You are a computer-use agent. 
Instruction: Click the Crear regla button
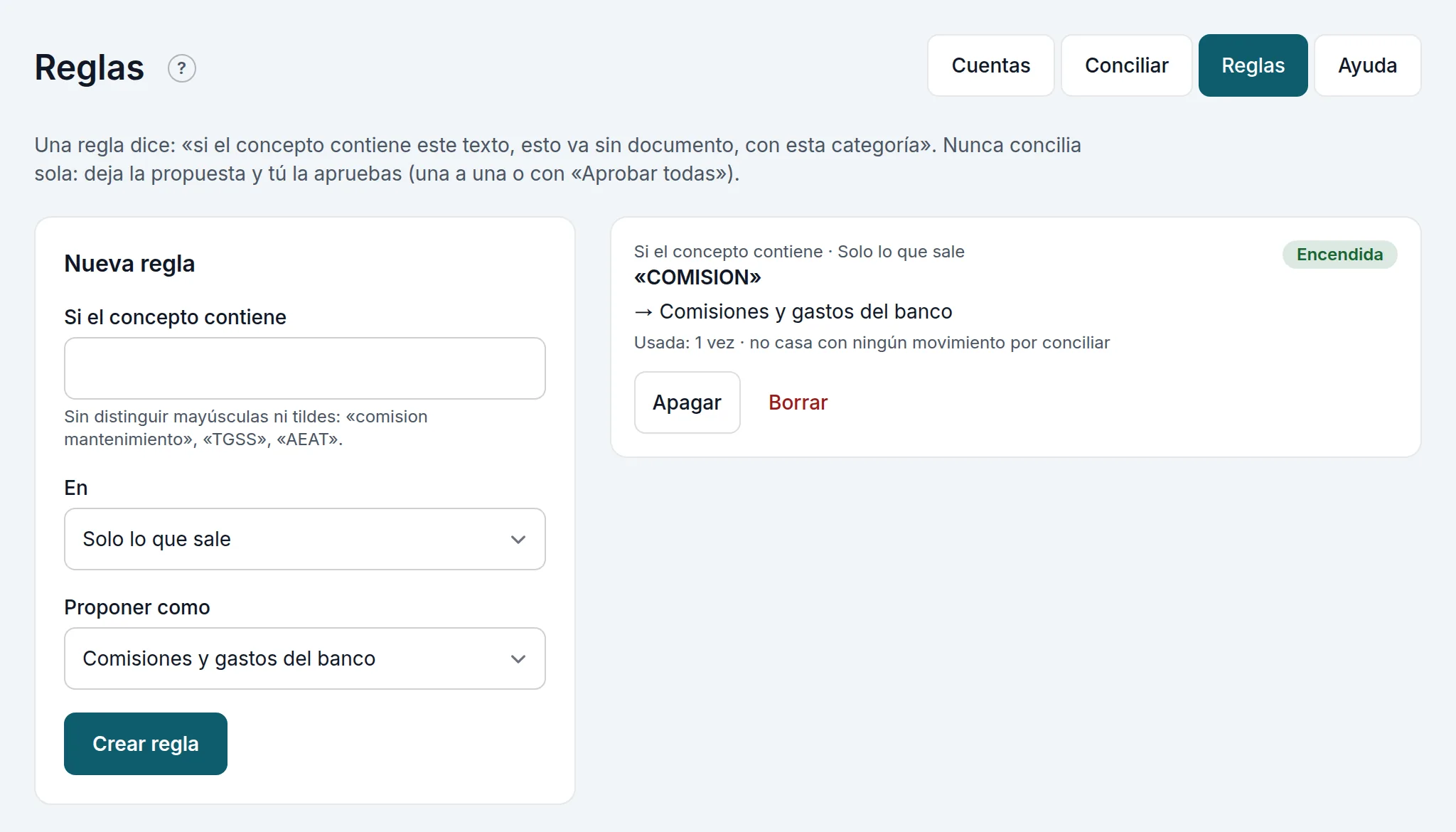(x=146, y=744)
